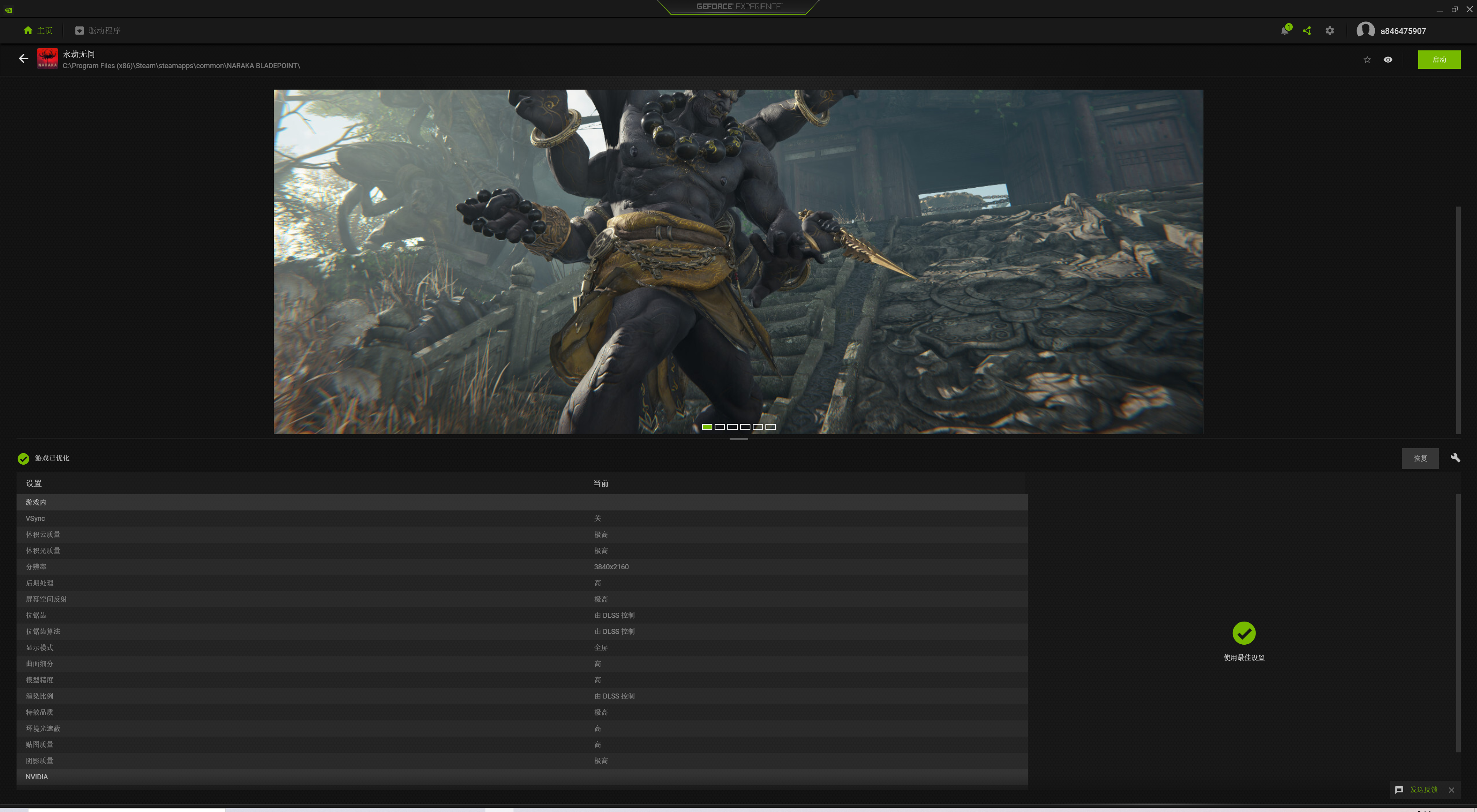Viewport: 1477px width, 812px height.
Task: Click the 屏幕空间反射 setting row
Action: click(x=522, y=599)
